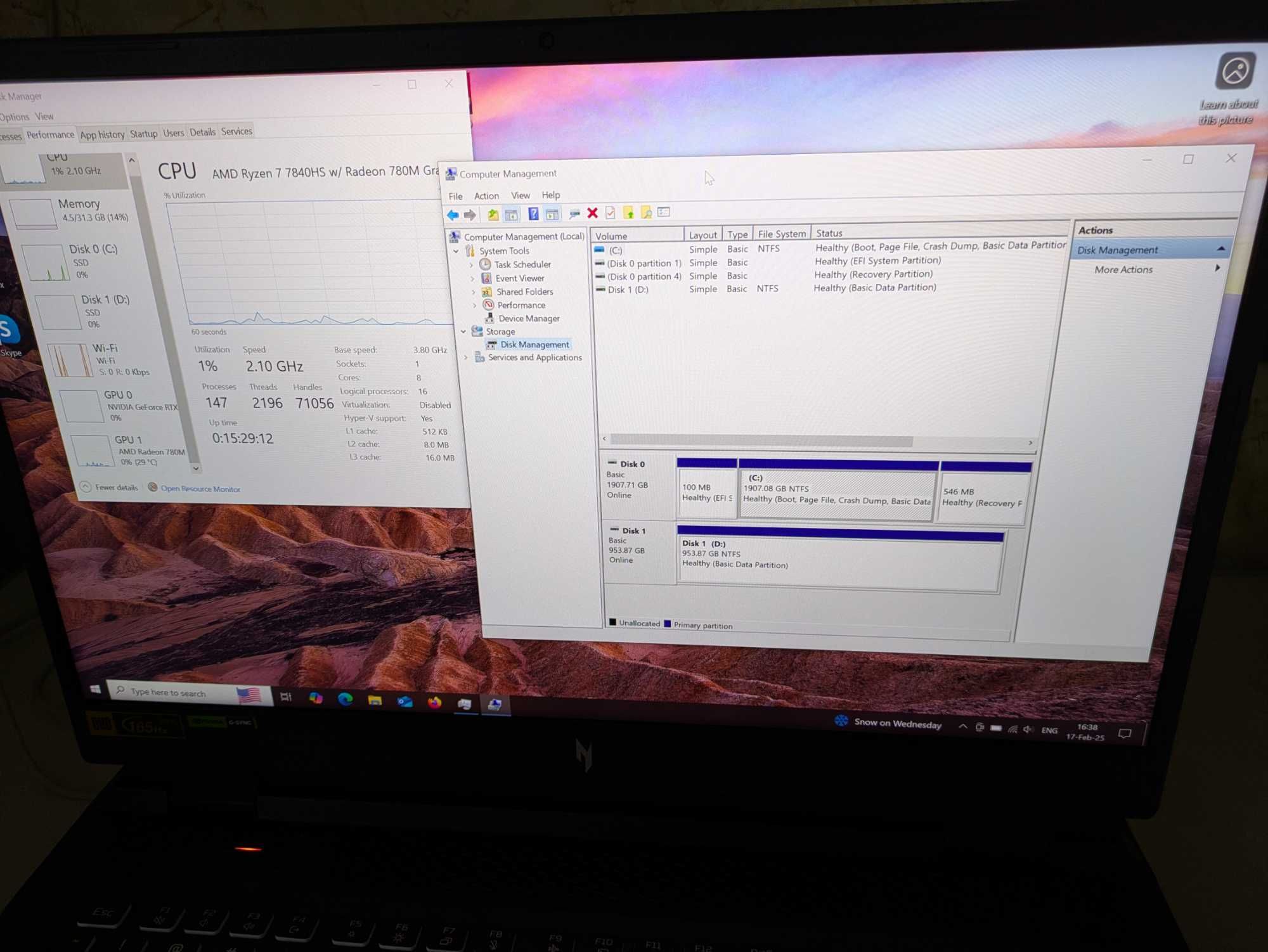Screen dimensions: 1268x952
Task: Switch to App history tab in Task Manager
Action: 102,134
